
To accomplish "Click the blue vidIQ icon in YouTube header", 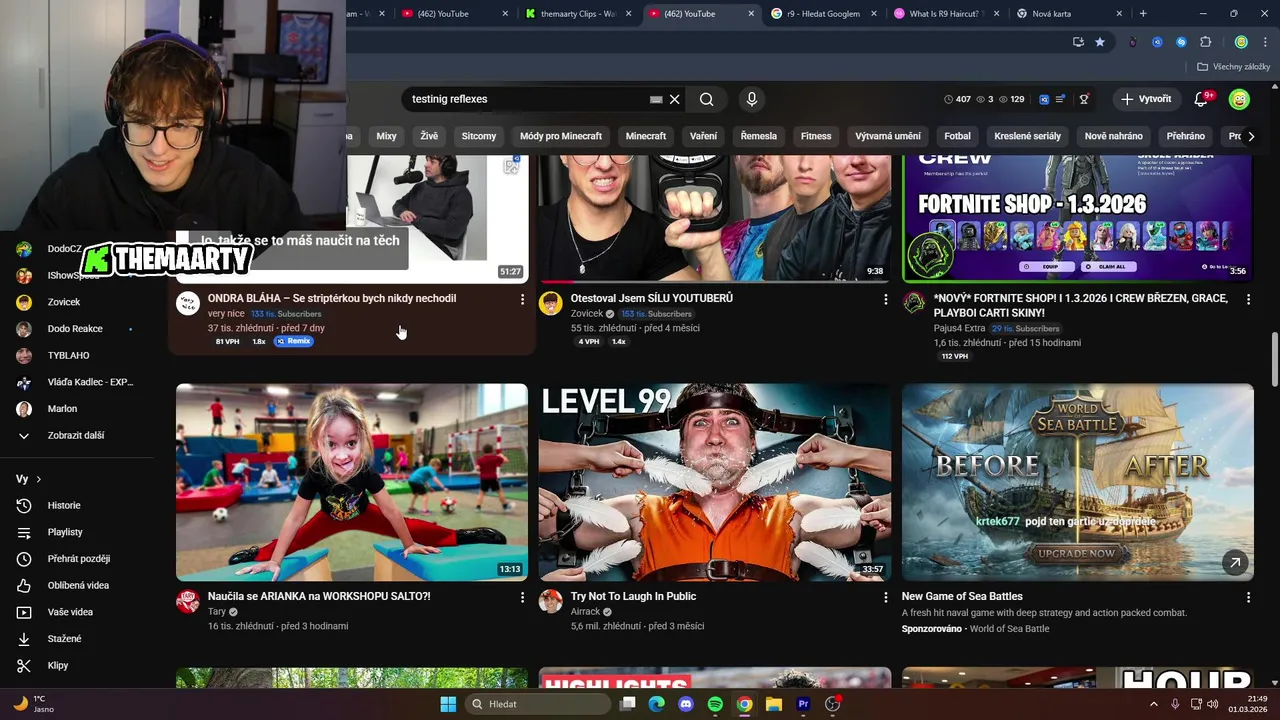I will (1044, 99).
